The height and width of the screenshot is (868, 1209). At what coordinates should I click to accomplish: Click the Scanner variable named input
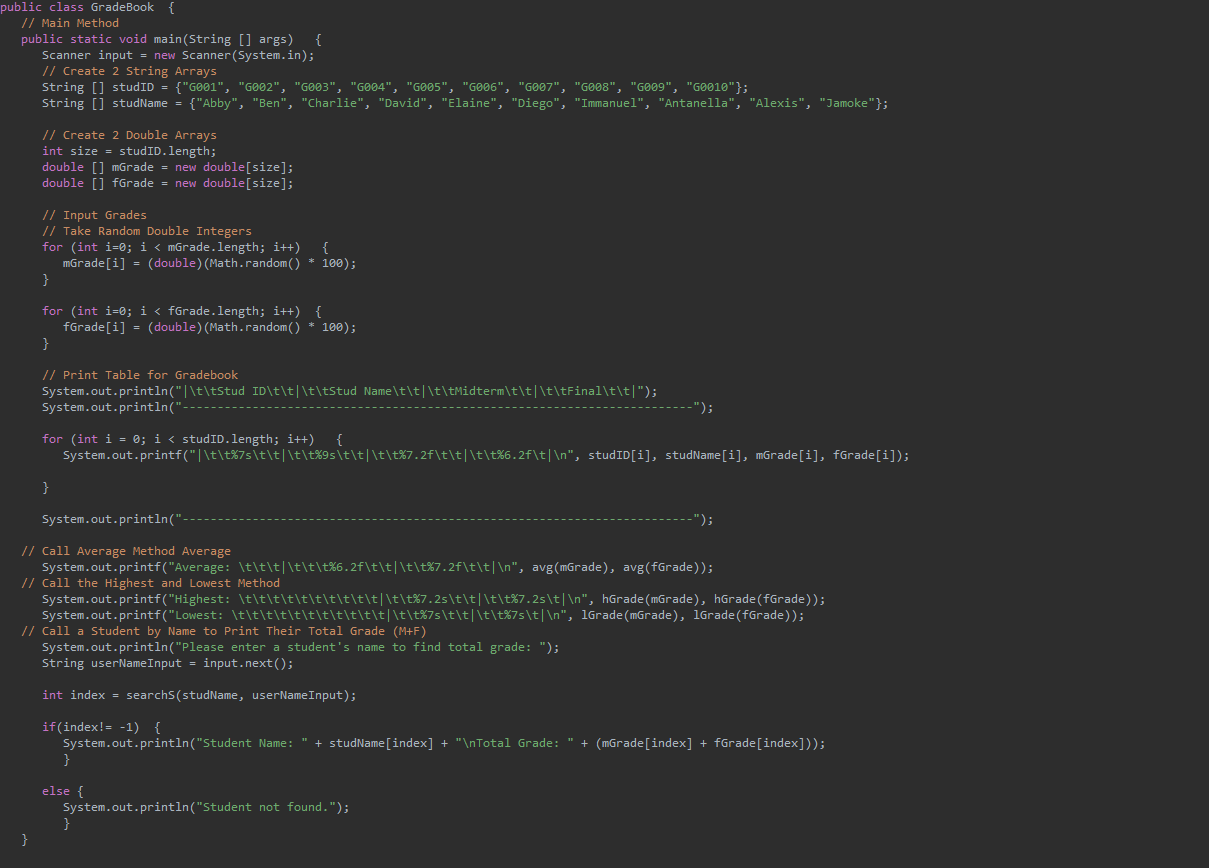116,54
